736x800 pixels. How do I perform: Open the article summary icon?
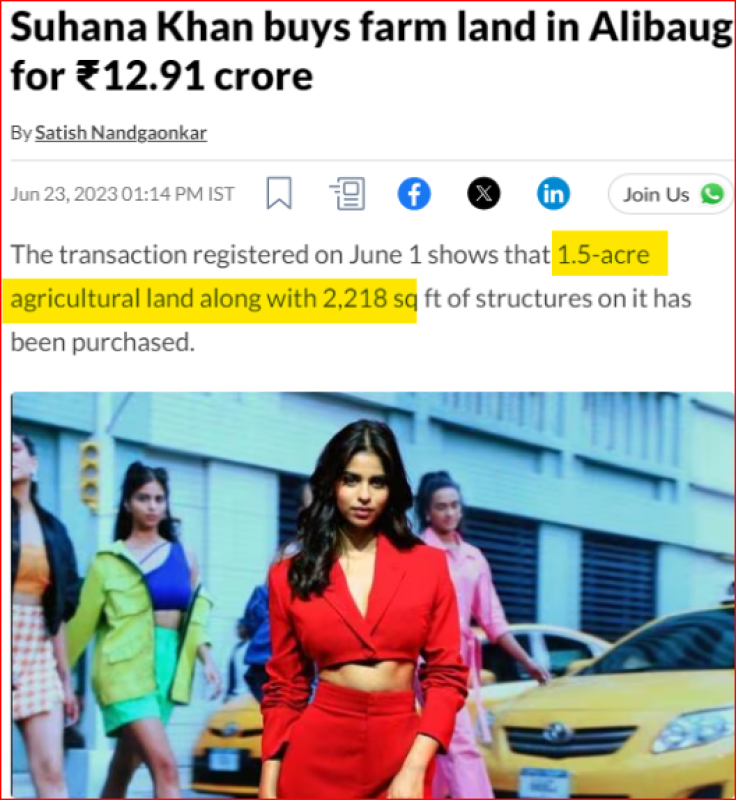click(347, 193)
